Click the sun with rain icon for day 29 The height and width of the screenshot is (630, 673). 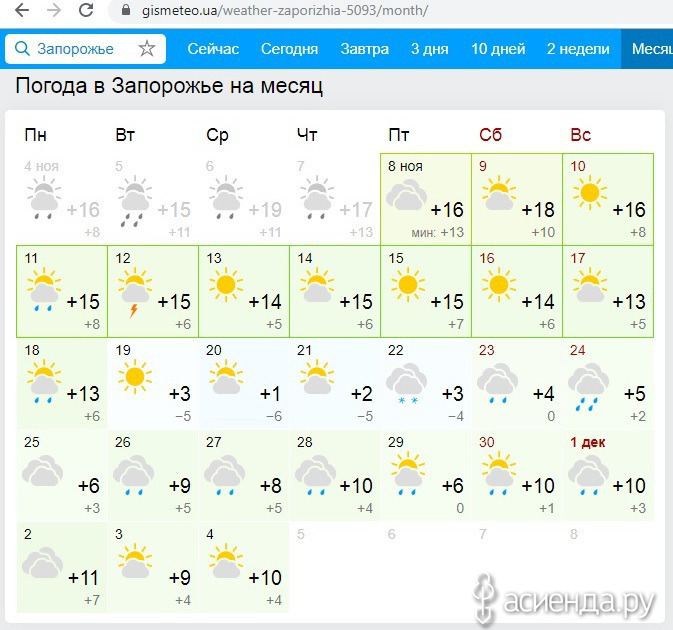(x=408, y=473)
